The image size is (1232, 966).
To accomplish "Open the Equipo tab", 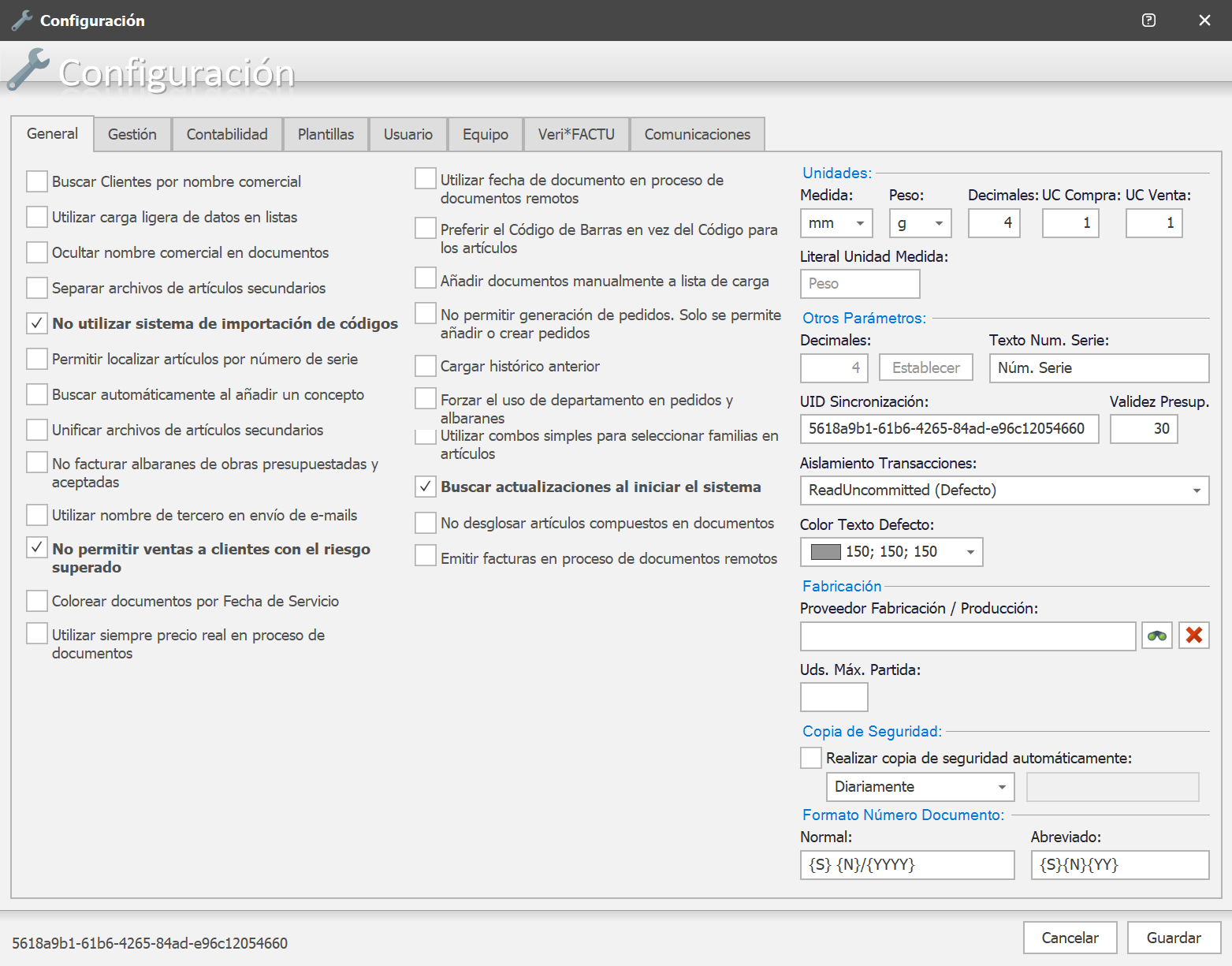I will click(x=486, y=135).
